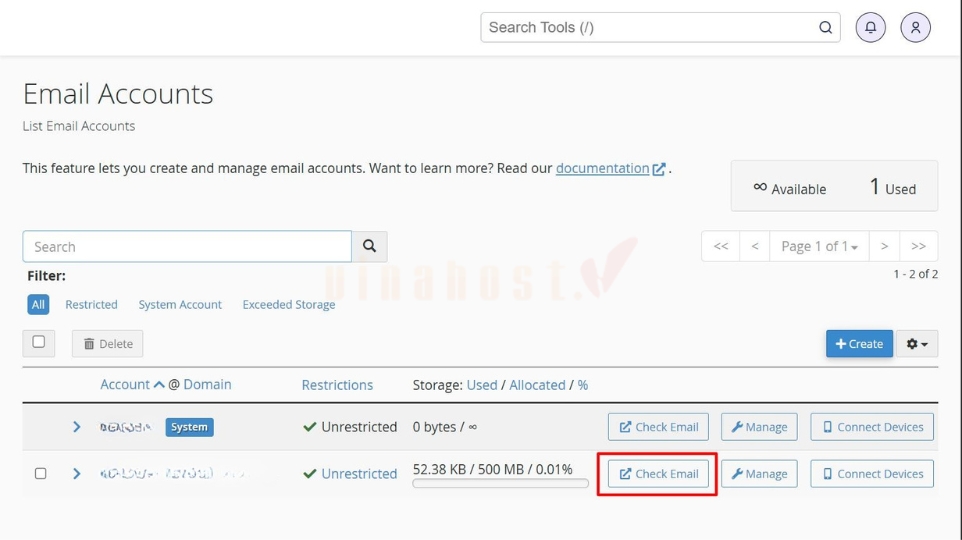Viewport: 962px width, 540px height.
Task: Click the '1 - 2 of 2' results count
Action: tap(915, 274)
